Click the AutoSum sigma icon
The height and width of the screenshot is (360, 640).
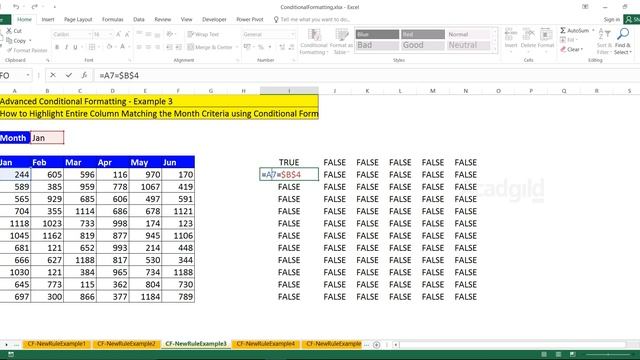(x=563, y=31)
